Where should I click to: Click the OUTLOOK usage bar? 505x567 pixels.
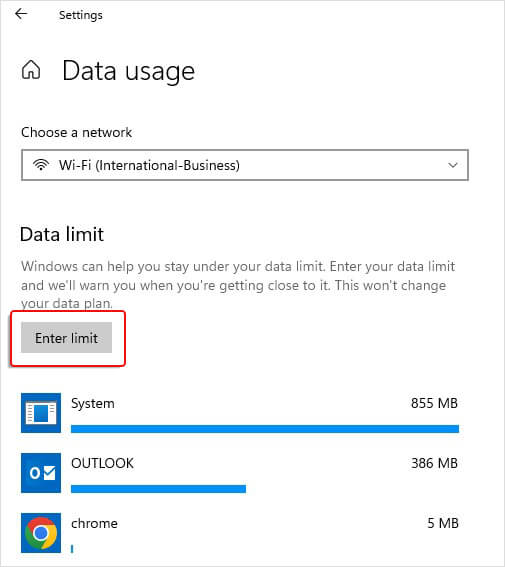click(x=158, y=489)
